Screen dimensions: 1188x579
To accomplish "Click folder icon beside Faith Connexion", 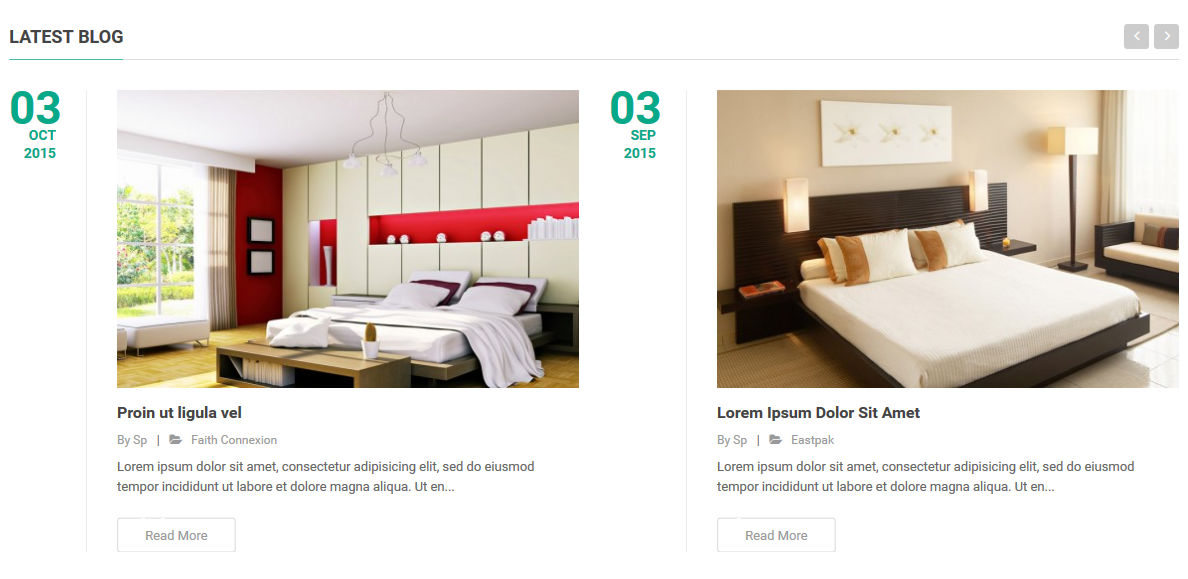I will click(175, 440).
